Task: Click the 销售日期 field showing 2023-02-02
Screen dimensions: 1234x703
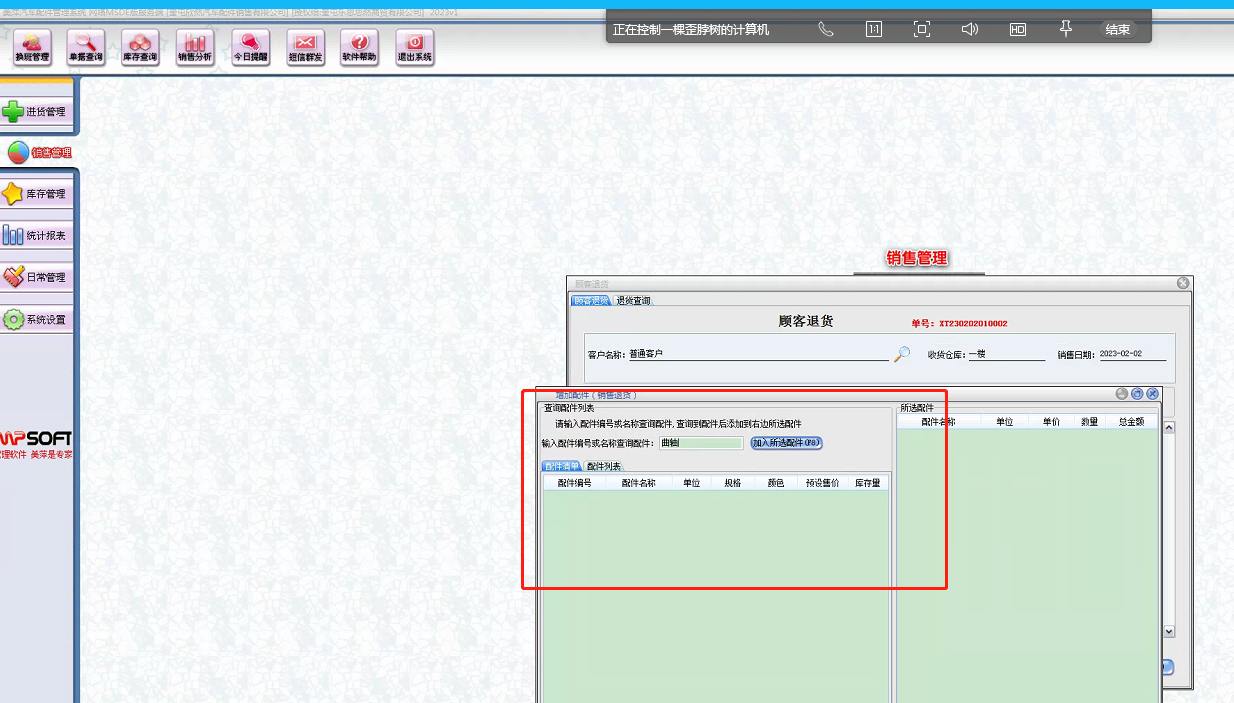Action: click(1132, 354)
